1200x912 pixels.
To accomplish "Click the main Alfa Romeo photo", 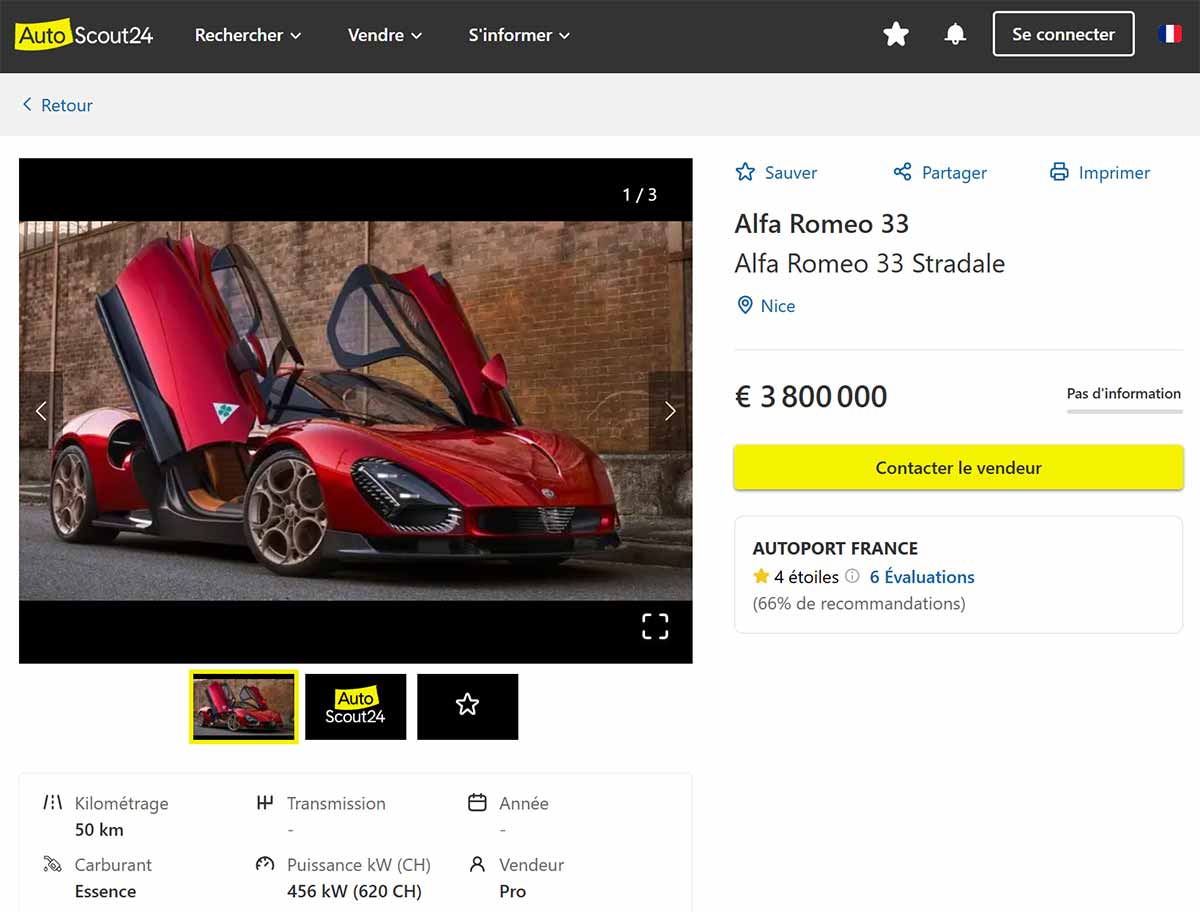I will pyautogui.click(x=356, y=410).
